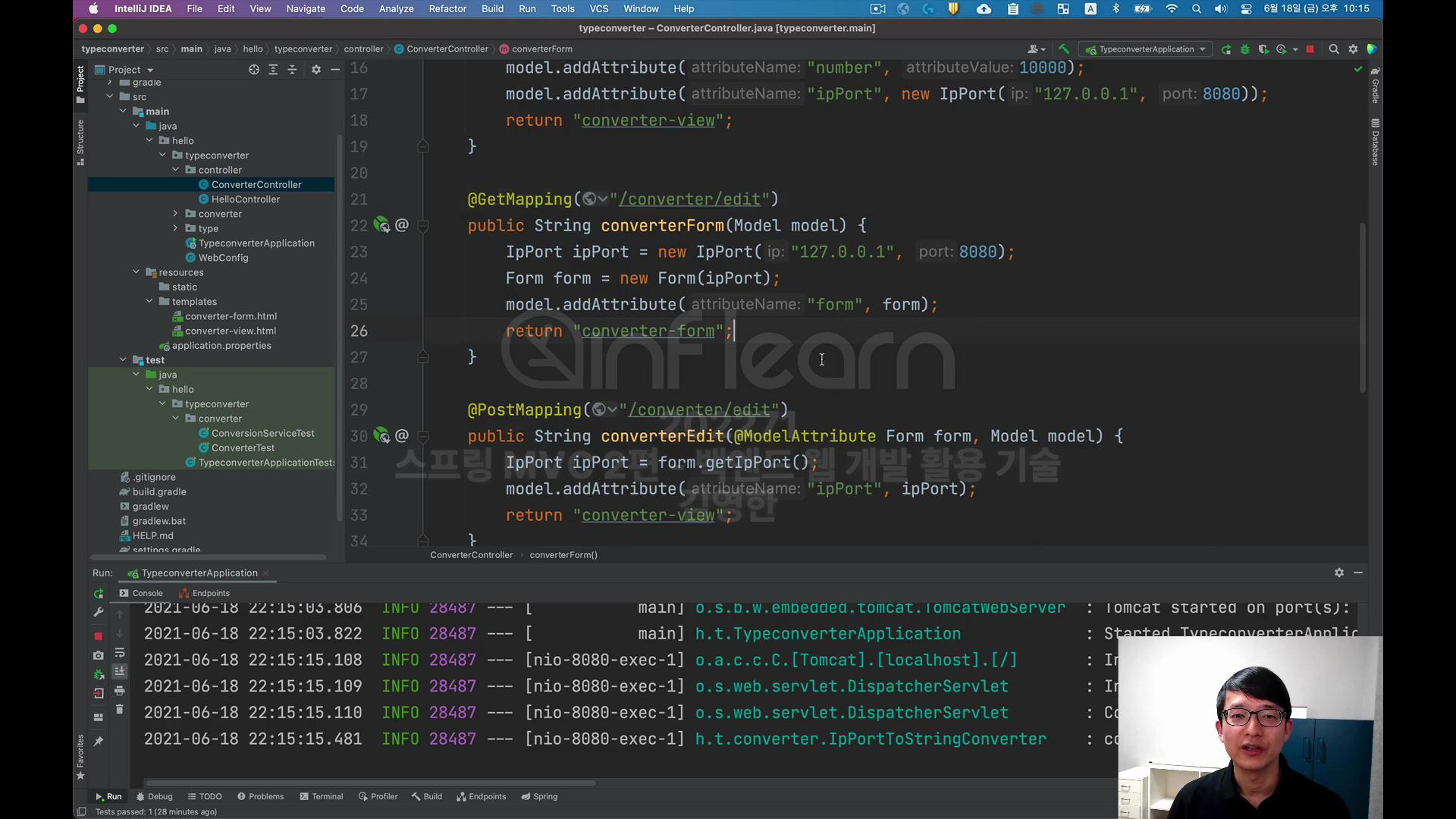Hide the Project panel with the minus icon

tap(334, 70)
